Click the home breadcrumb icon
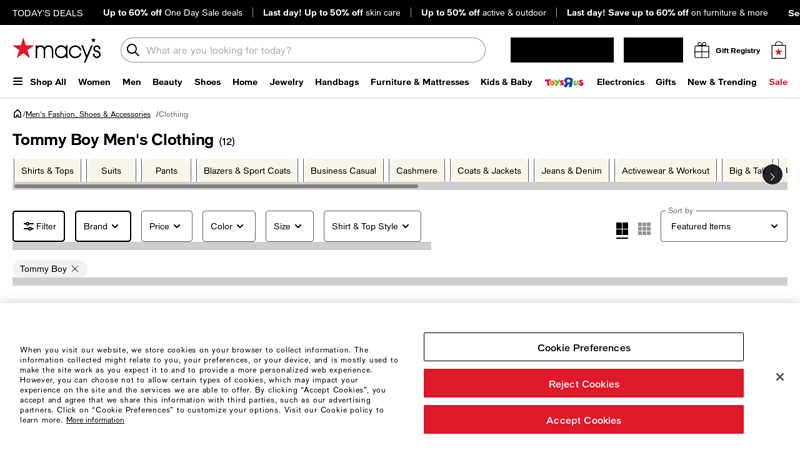Screen dimensions: 800x450 point(17,114)
